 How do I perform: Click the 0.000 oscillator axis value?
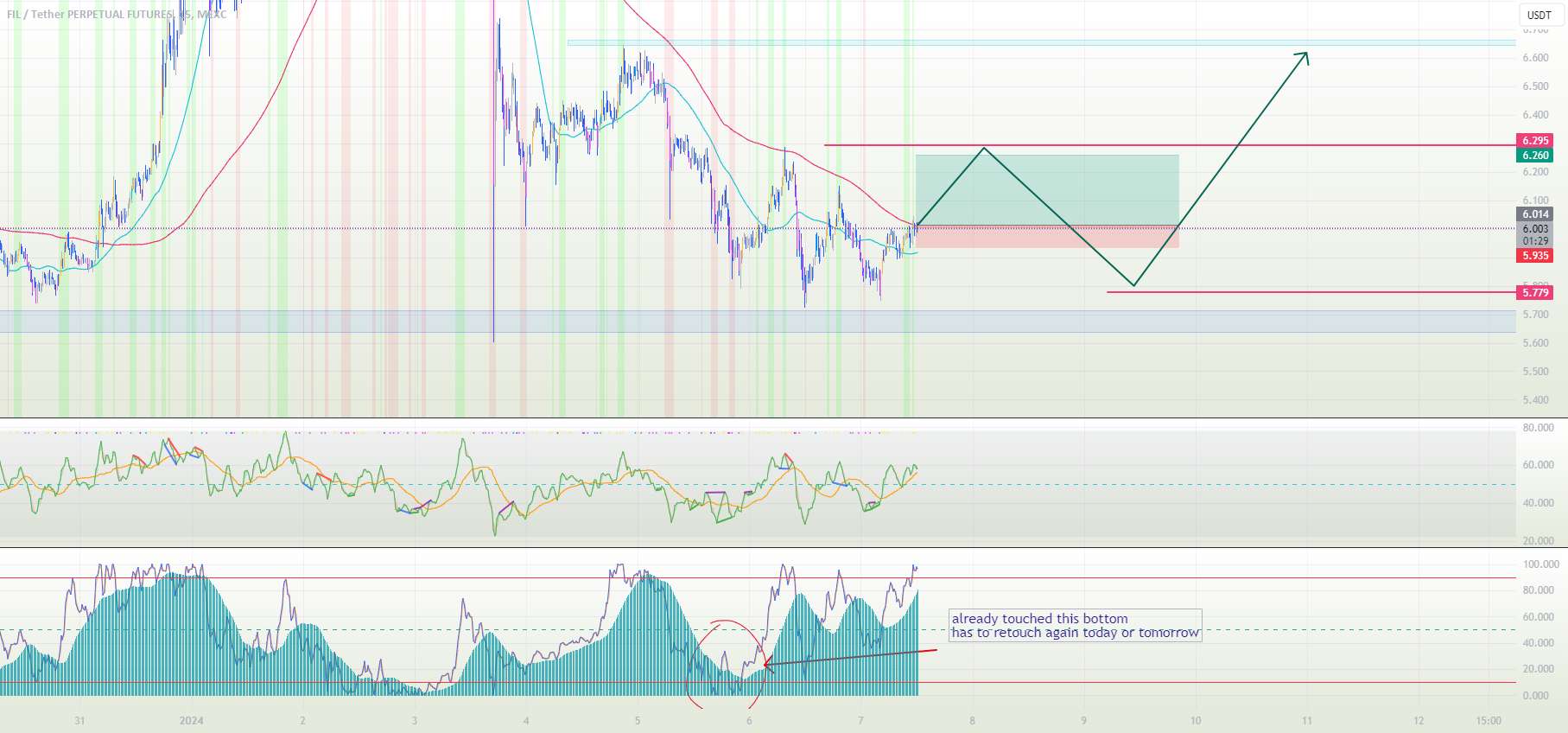coord(1535,696)
